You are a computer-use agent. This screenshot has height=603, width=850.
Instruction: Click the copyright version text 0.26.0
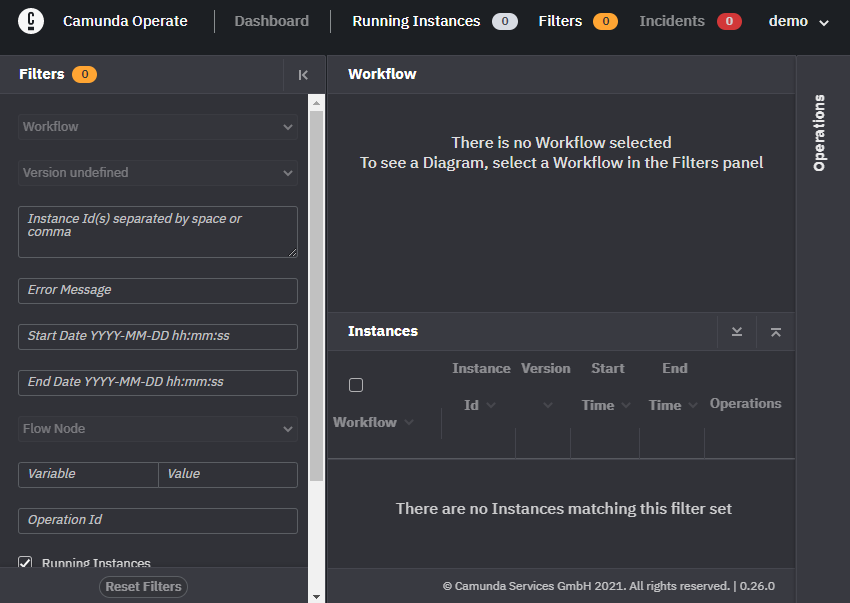pyautogui.click(x=757, y=586)
